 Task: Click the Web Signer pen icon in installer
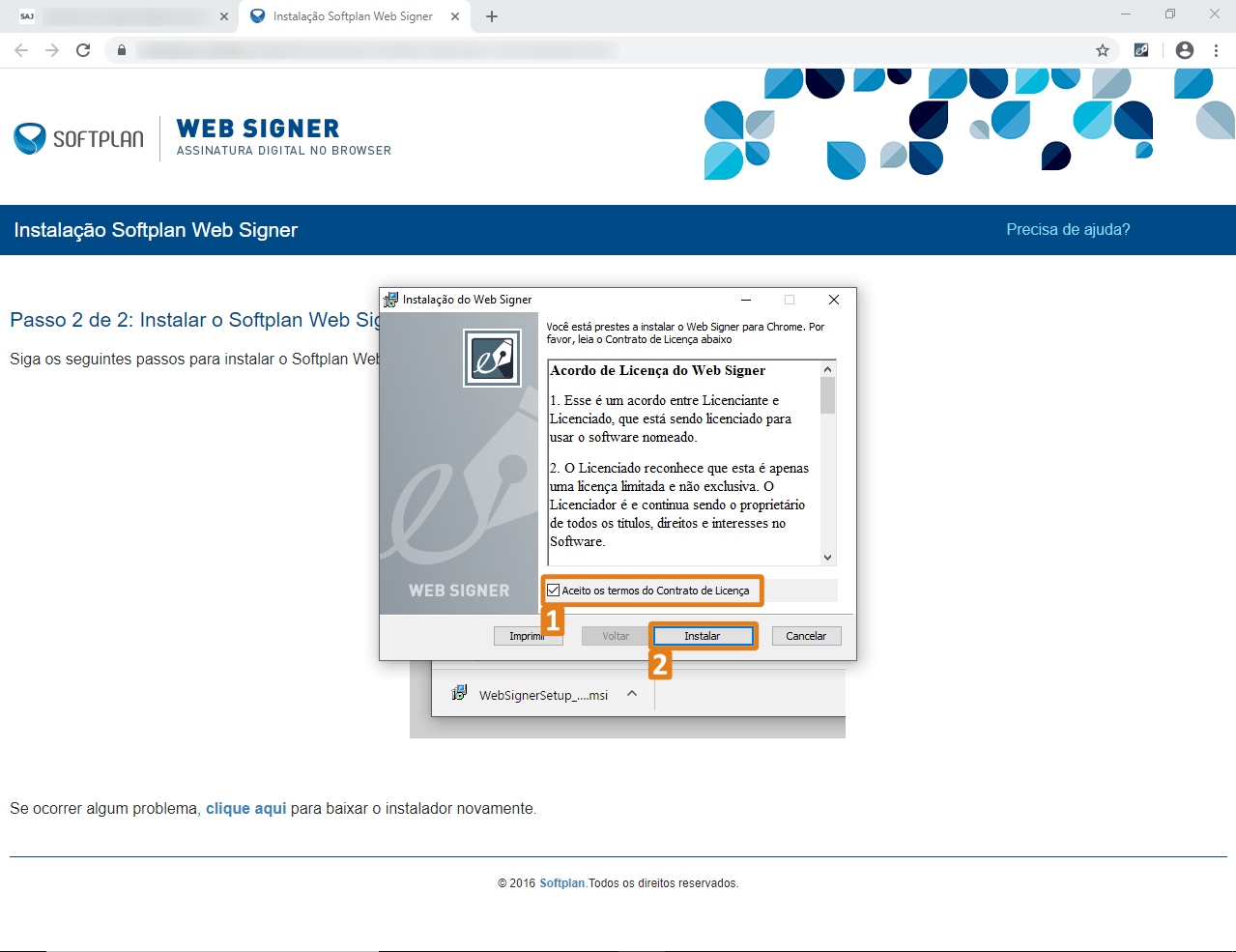(x=493, y=359)
